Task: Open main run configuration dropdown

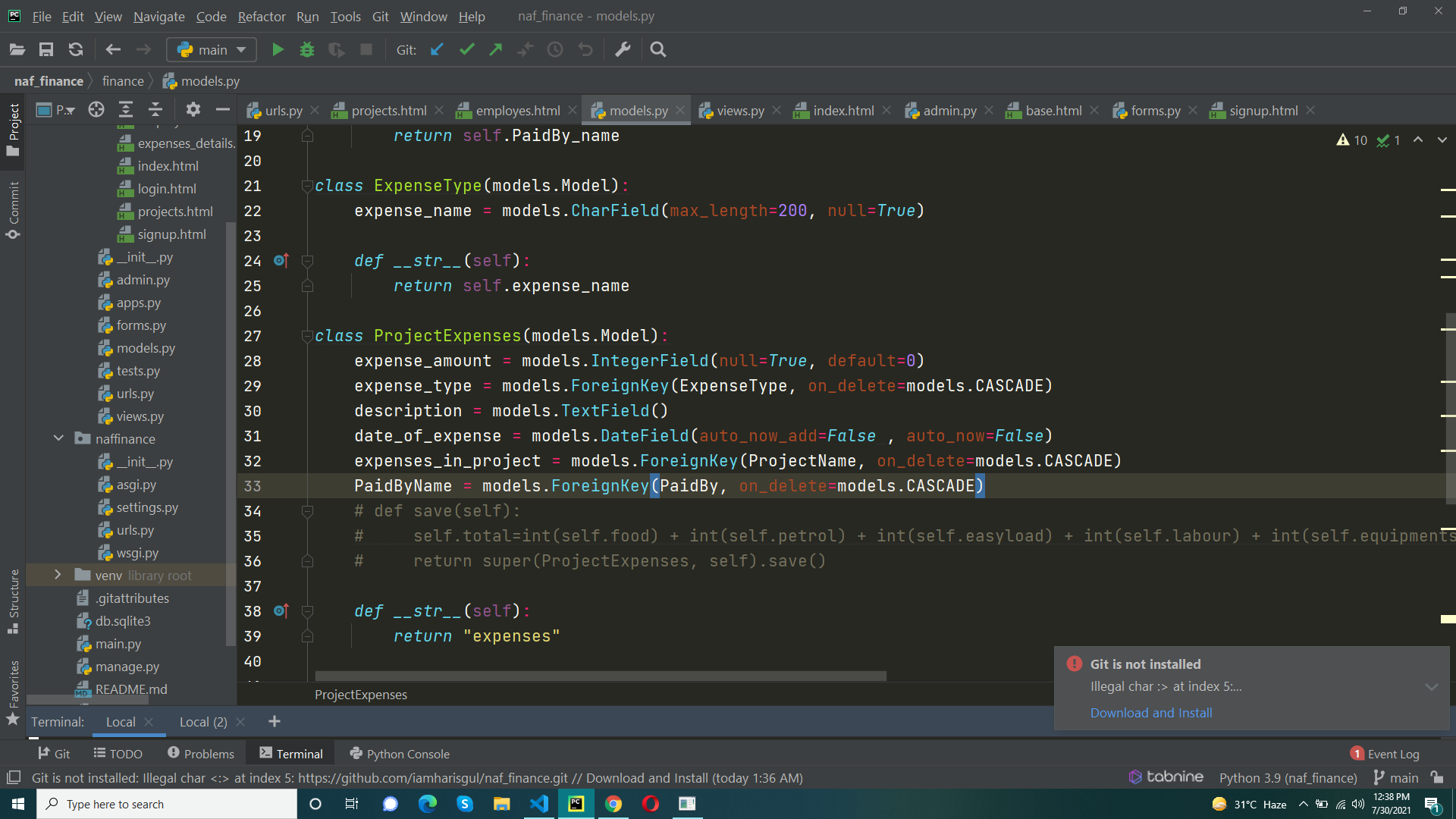Action: click(x=212, y=50)
